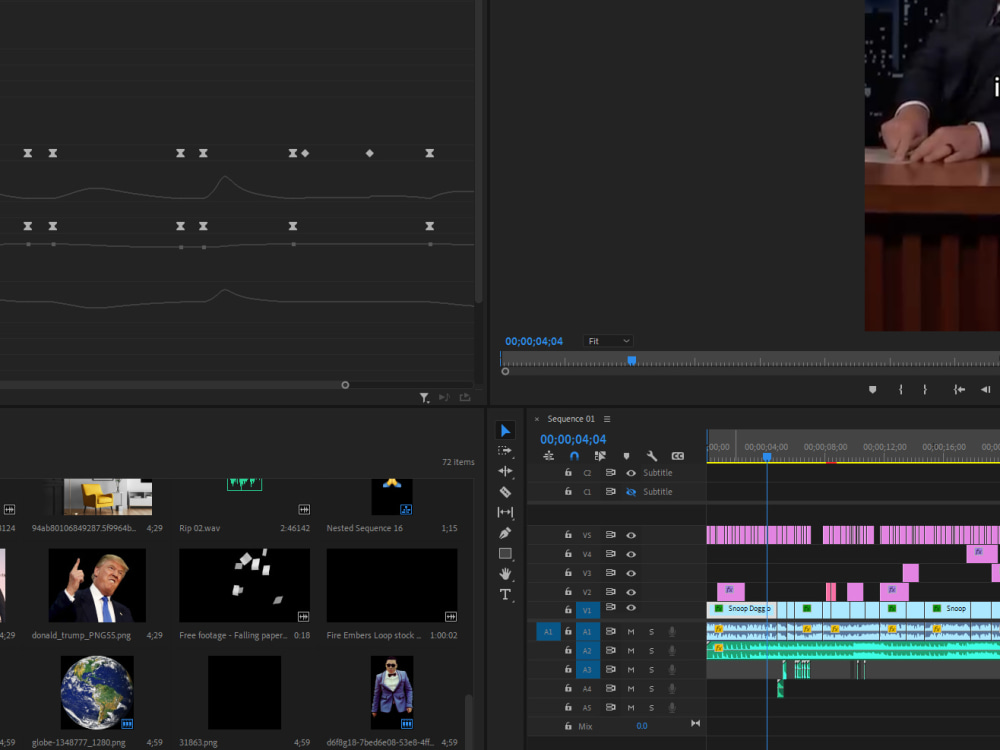Click Mark In button in Program Monitor
Screen dimensions: 1000x750
(901, 390)
